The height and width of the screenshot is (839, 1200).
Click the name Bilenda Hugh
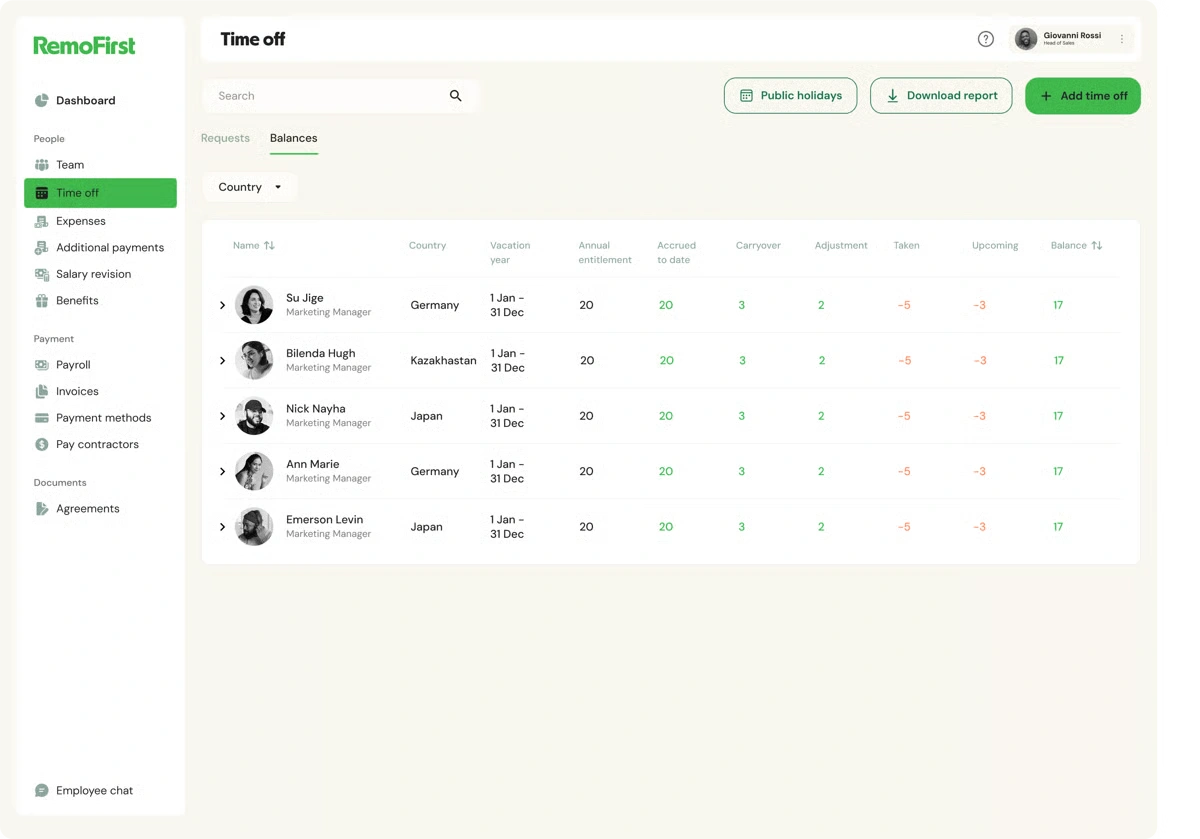point(321,353)
